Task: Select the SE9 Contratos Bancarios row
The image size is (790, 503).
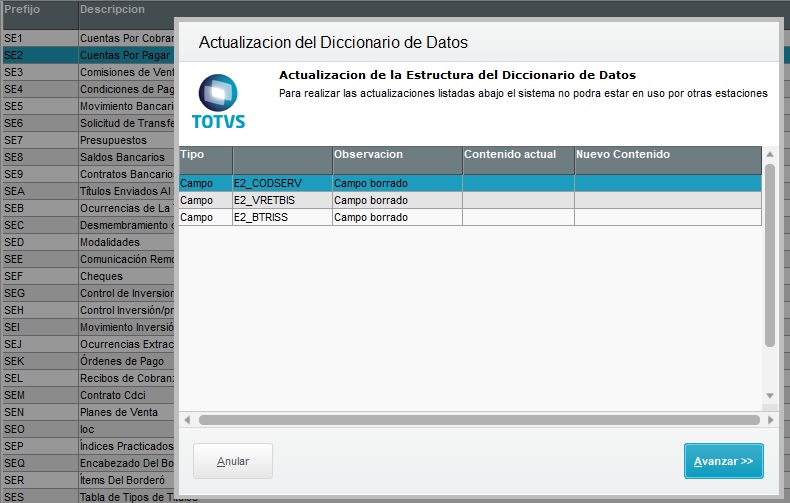Action: tap(88, 174)
